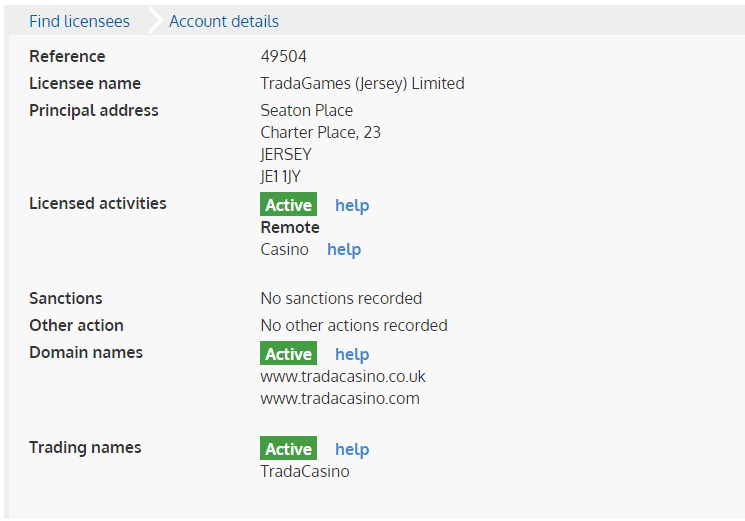Click the help link for Domain names
This screenshot has width=745, height=521.
(x=352, y=354)
